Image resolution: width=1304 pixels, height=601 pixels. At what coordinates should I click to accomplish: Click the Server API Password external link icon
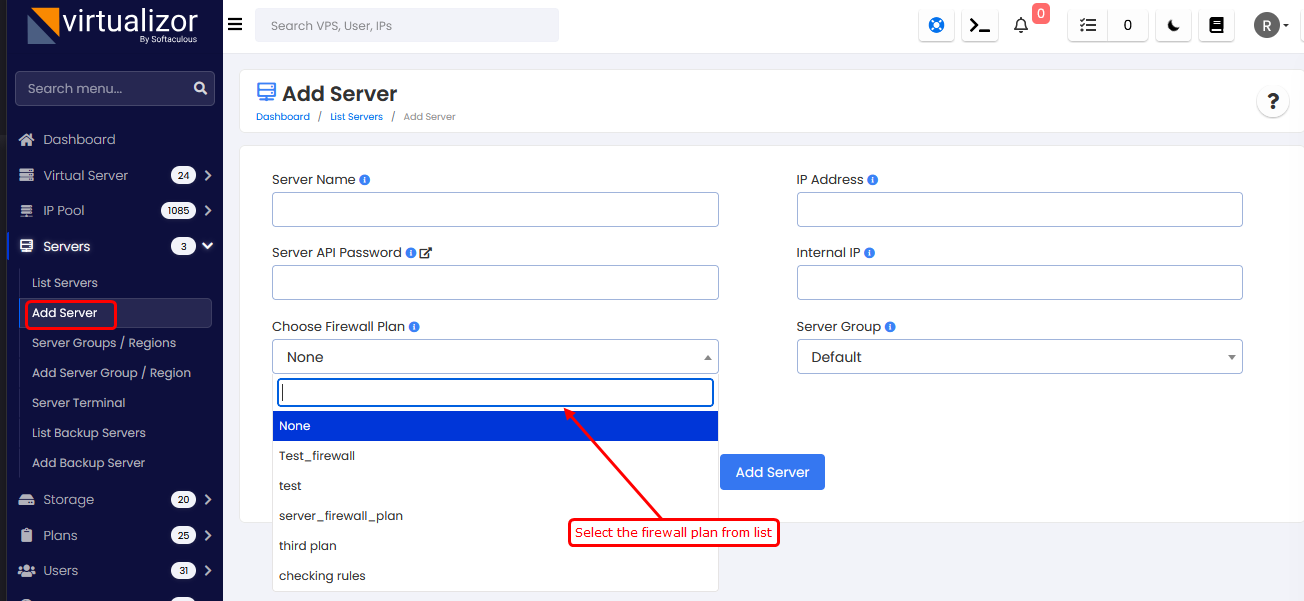click(x=426, y=253)
